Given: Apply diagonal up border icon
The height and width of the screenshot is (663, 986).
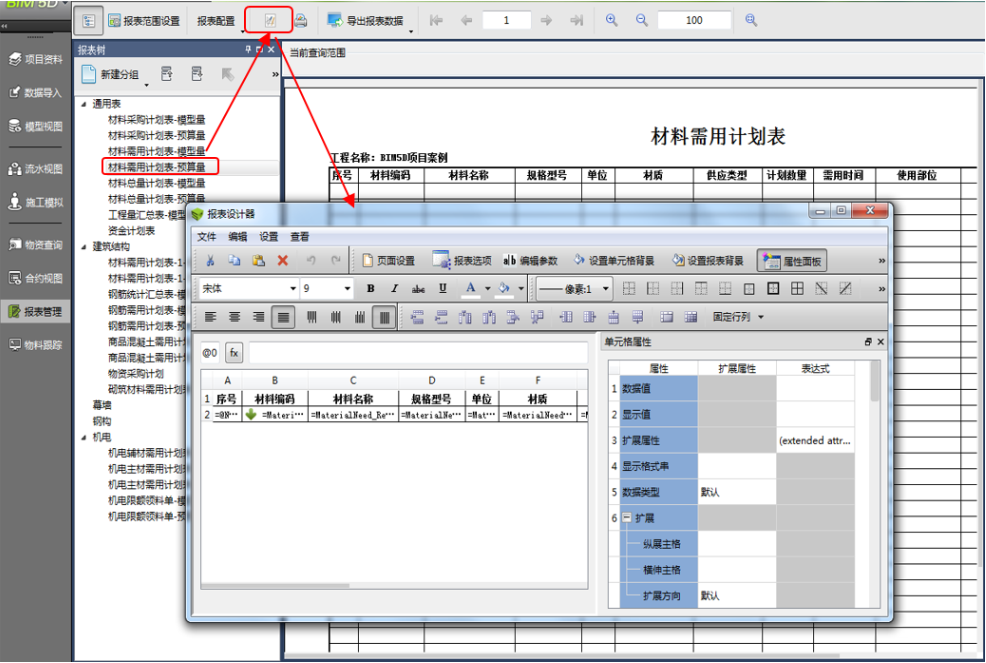Looking at the screenshot, I should click(x=845, y=289).
